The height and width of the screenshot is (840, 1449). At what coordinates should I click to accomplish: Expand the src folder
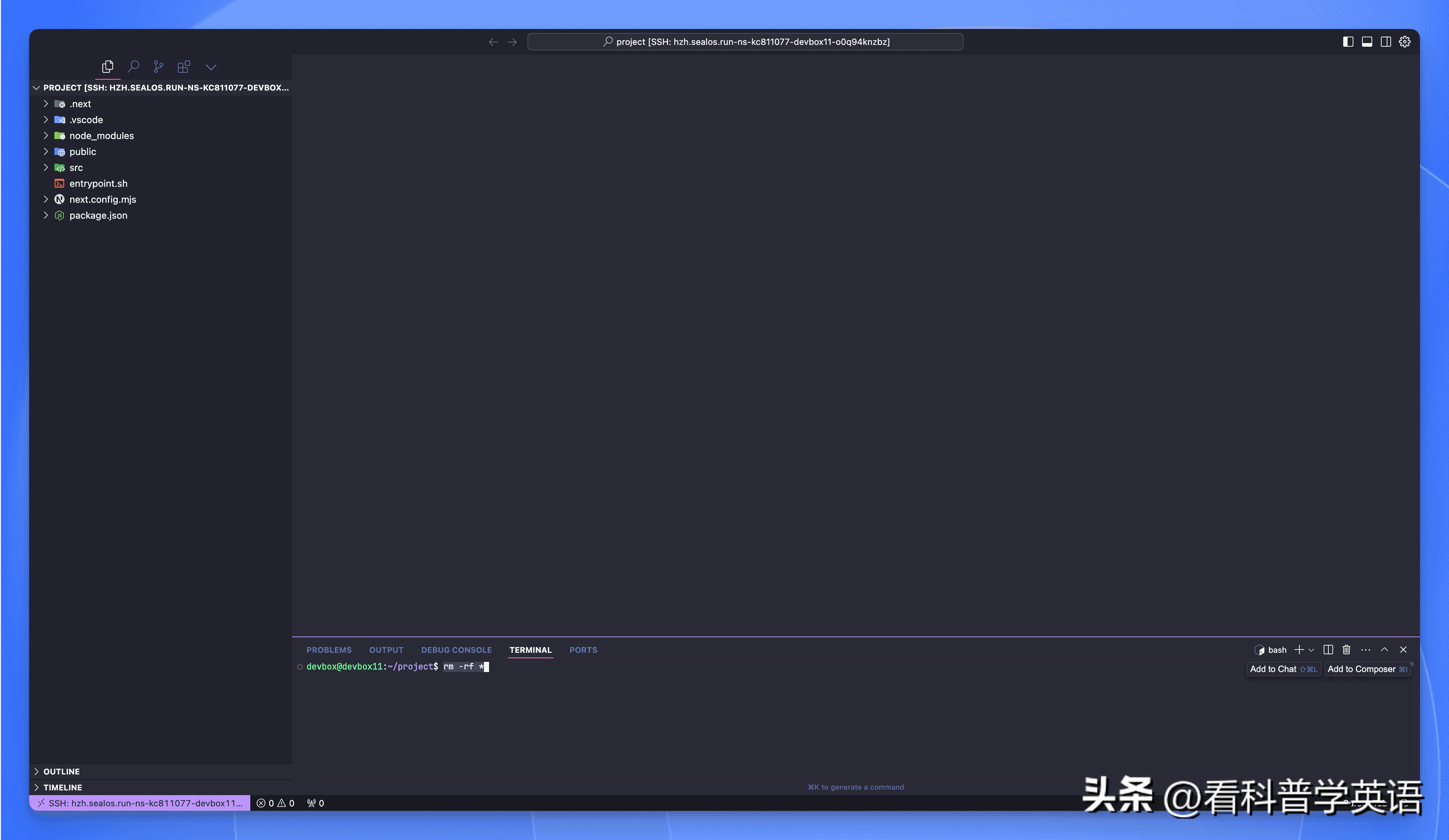(46, 168)
